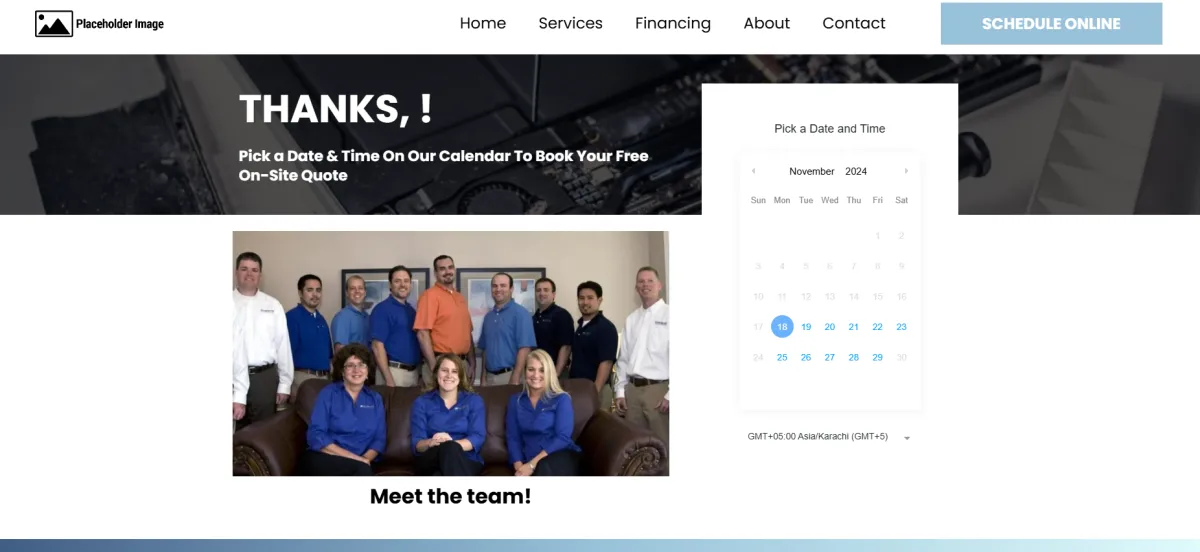Open the November month selector

tap(812, 171)
